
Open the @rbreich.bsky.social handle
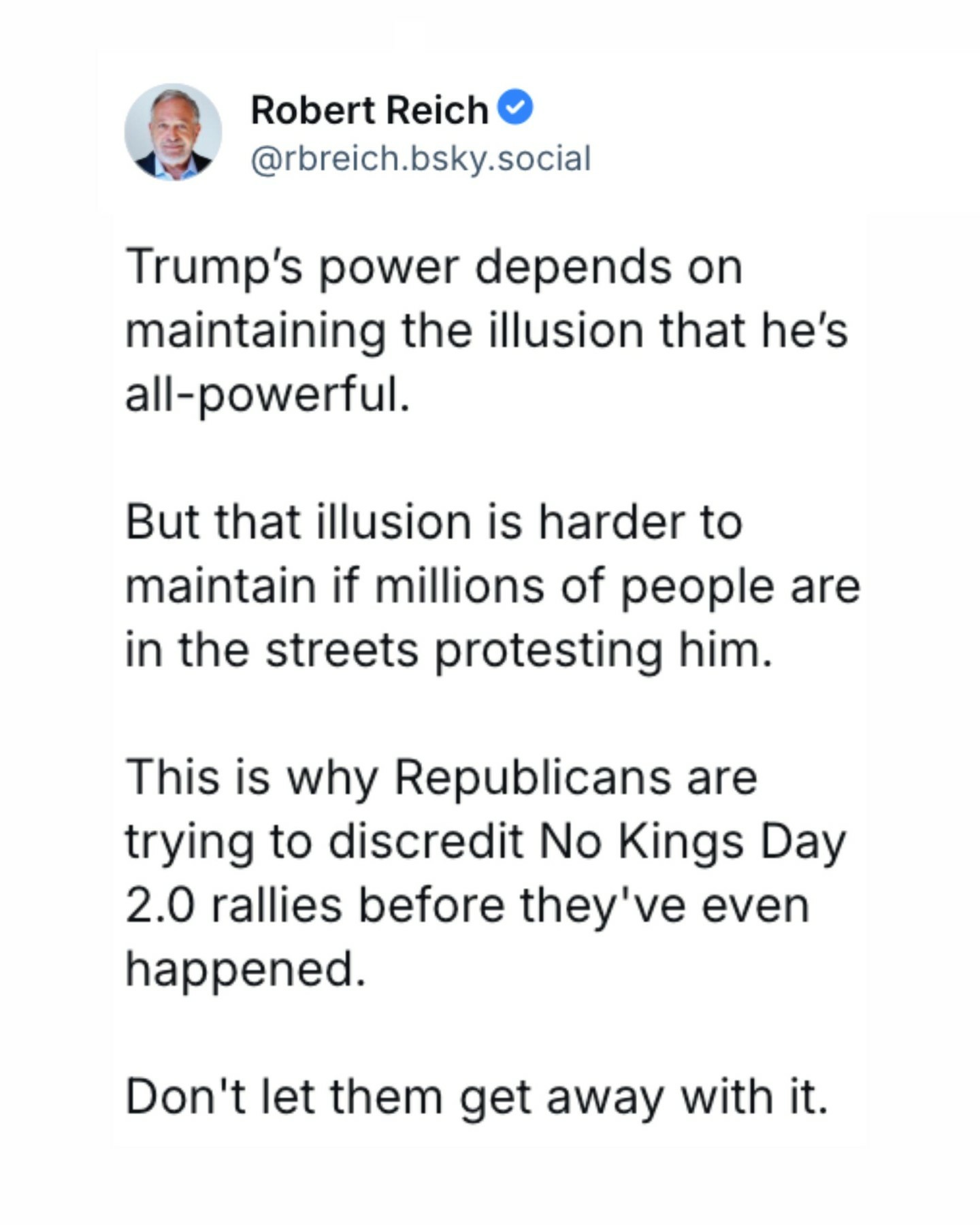coord(421,159)
